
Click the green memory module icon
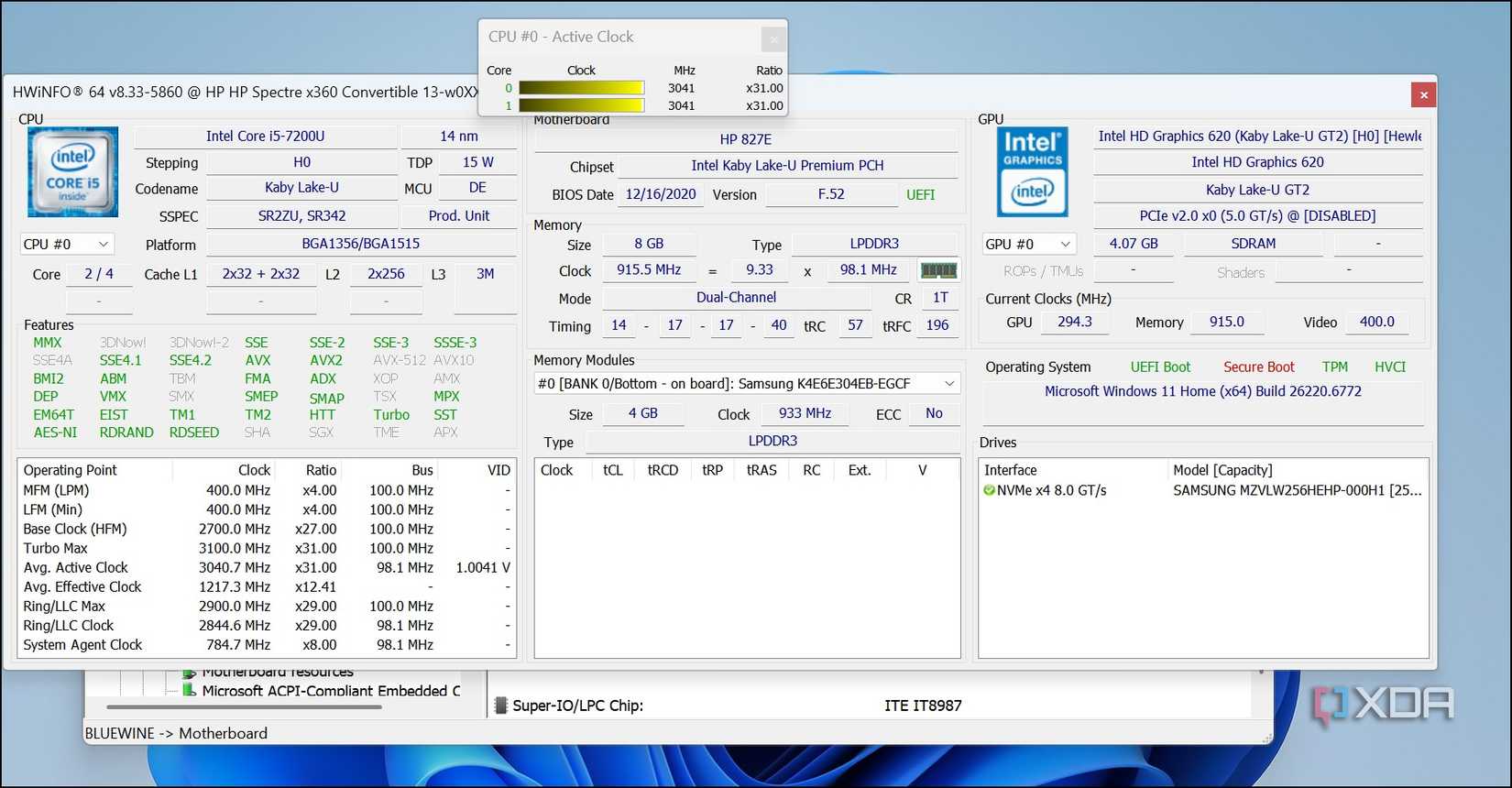[938, 270]
